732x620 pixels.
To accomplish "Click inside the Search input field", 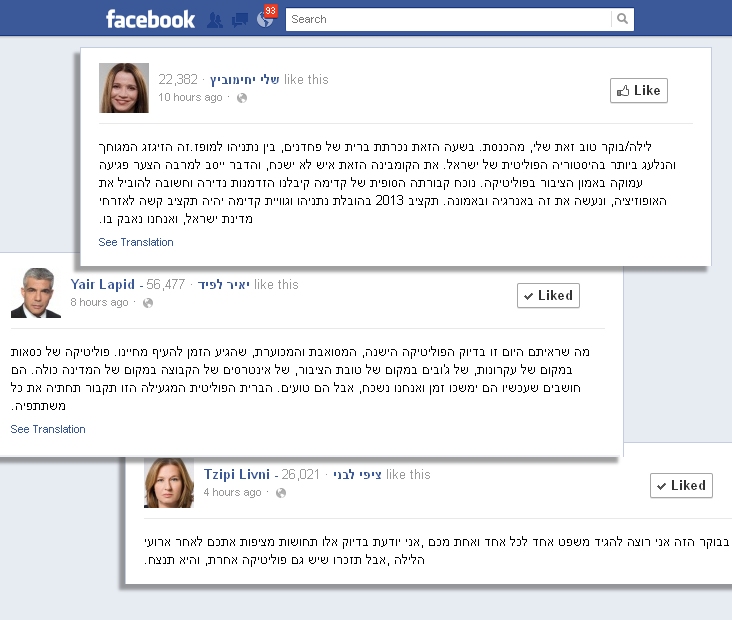I will pos(448,19).
